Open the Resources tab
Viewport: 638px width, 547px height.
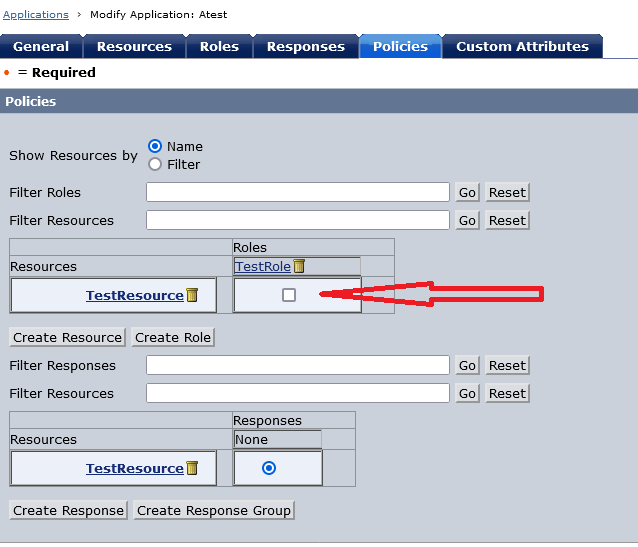pyautogui.click(x=134, y=46)
